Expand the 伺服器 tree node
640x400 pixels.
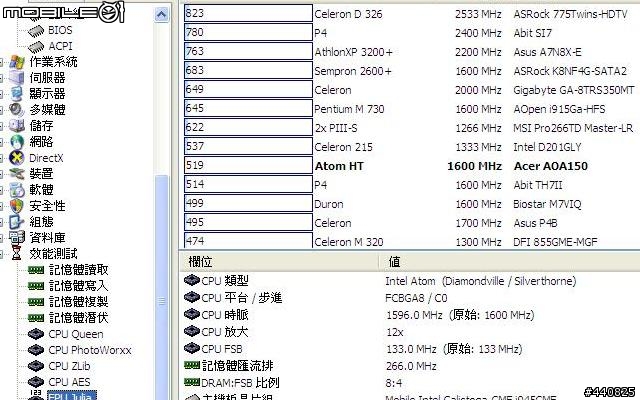(2, 78)
